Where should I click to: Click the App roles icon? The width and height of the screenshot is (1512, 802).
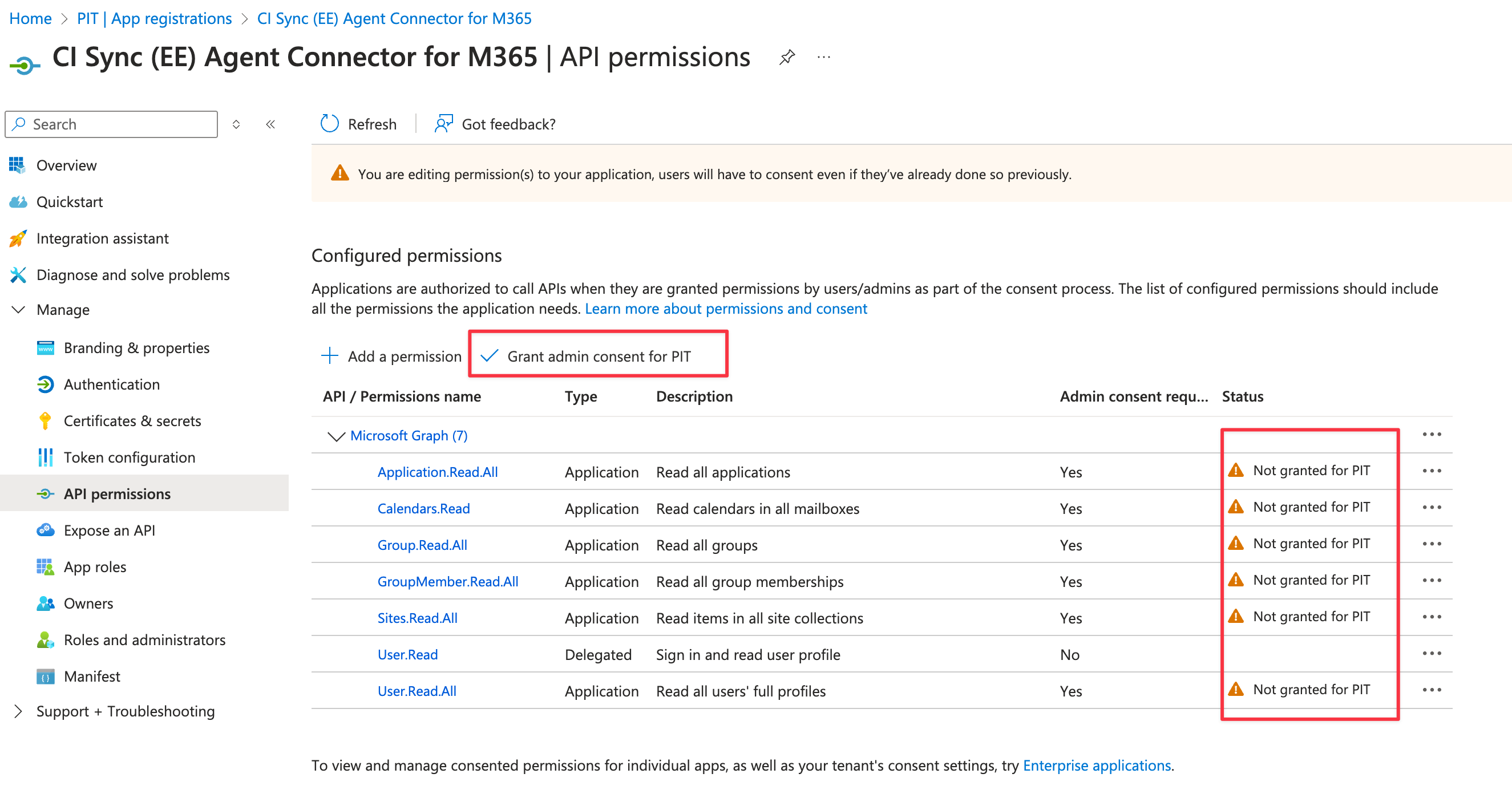pyautogui.click(x=45, y=567)
